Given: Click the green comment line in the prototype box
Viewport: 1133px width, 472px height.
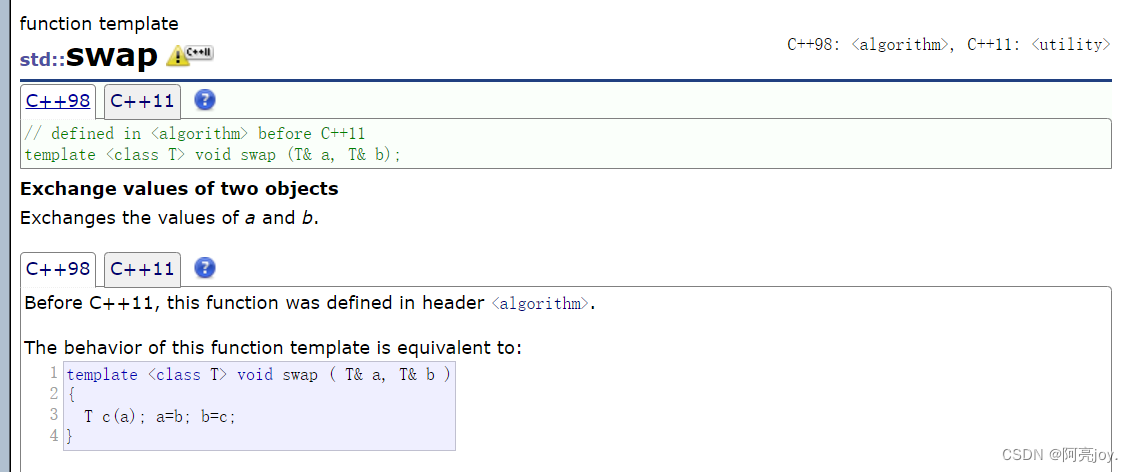Looking at the screenshot, I should 194,134.
